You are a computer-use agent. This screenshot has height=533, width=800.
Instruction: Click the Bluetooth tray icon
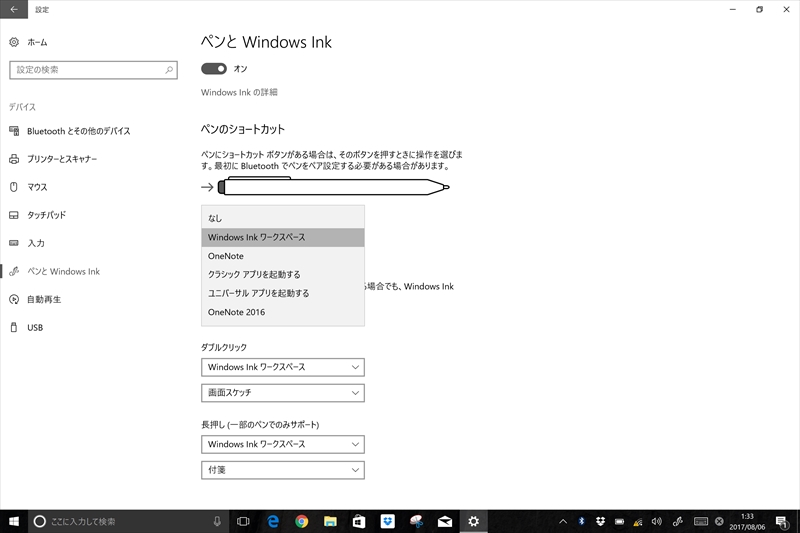[x=581, y=521]
